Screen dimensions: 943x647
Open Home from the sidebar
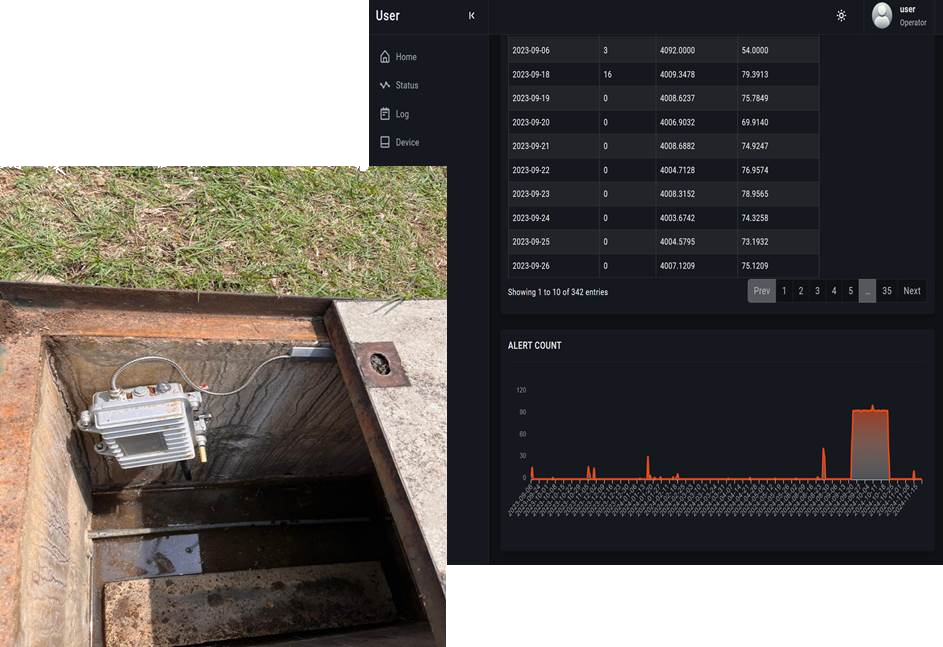(x=405, y=57)
